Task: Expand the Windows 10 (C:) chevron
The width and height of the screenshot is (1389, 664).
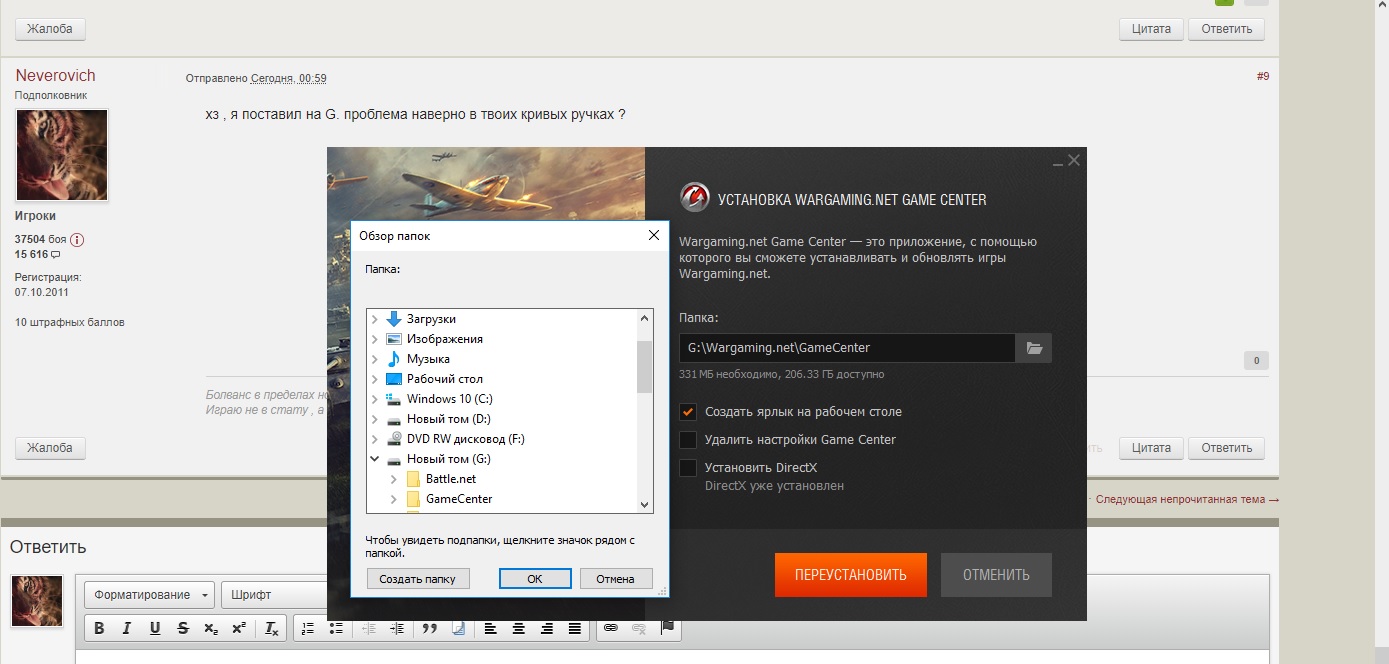Action: [x=375, y=399]
